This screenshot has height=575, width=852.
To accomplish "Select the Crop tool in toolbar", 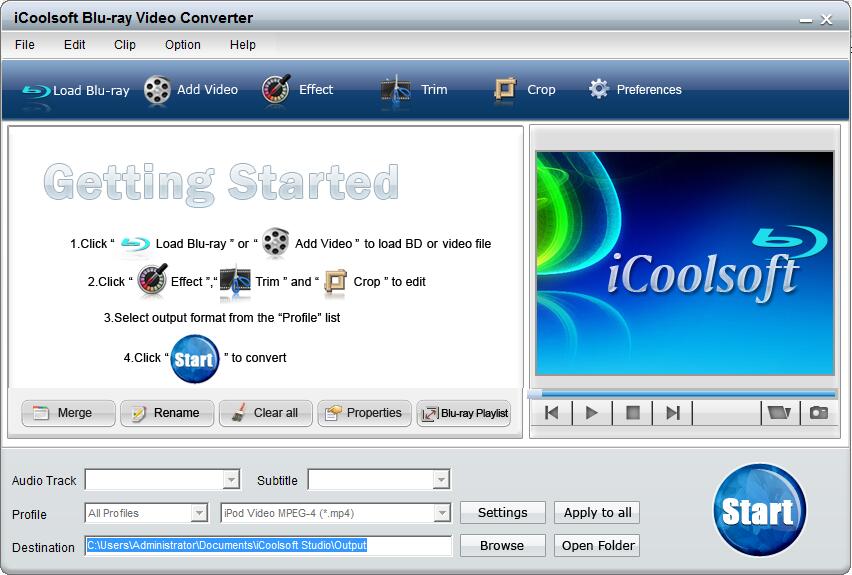I will click(x=524, y=90).
